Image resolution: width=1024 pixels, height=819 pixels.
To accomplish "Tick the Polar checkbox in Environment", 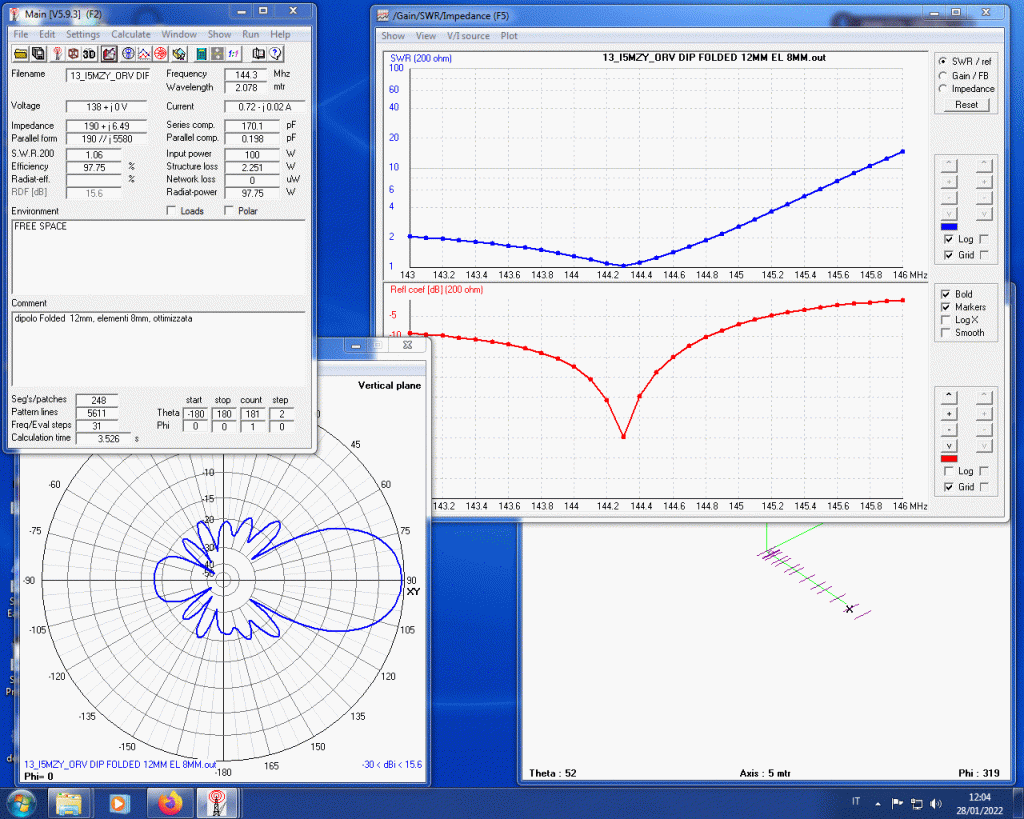I will [230, 211].
